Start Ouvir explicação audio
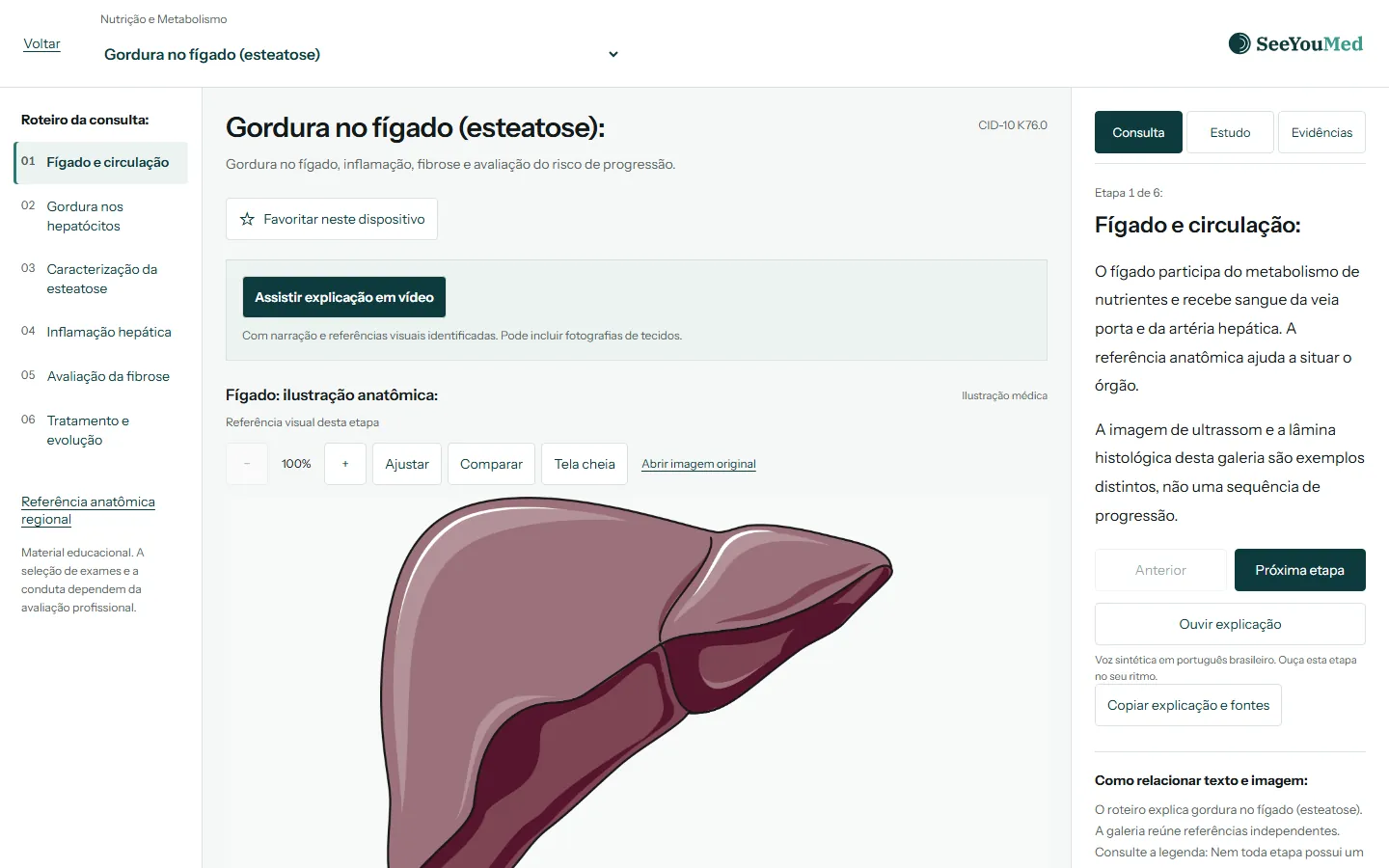This screenshot has width=1389, height=868. coord(1230,624)
